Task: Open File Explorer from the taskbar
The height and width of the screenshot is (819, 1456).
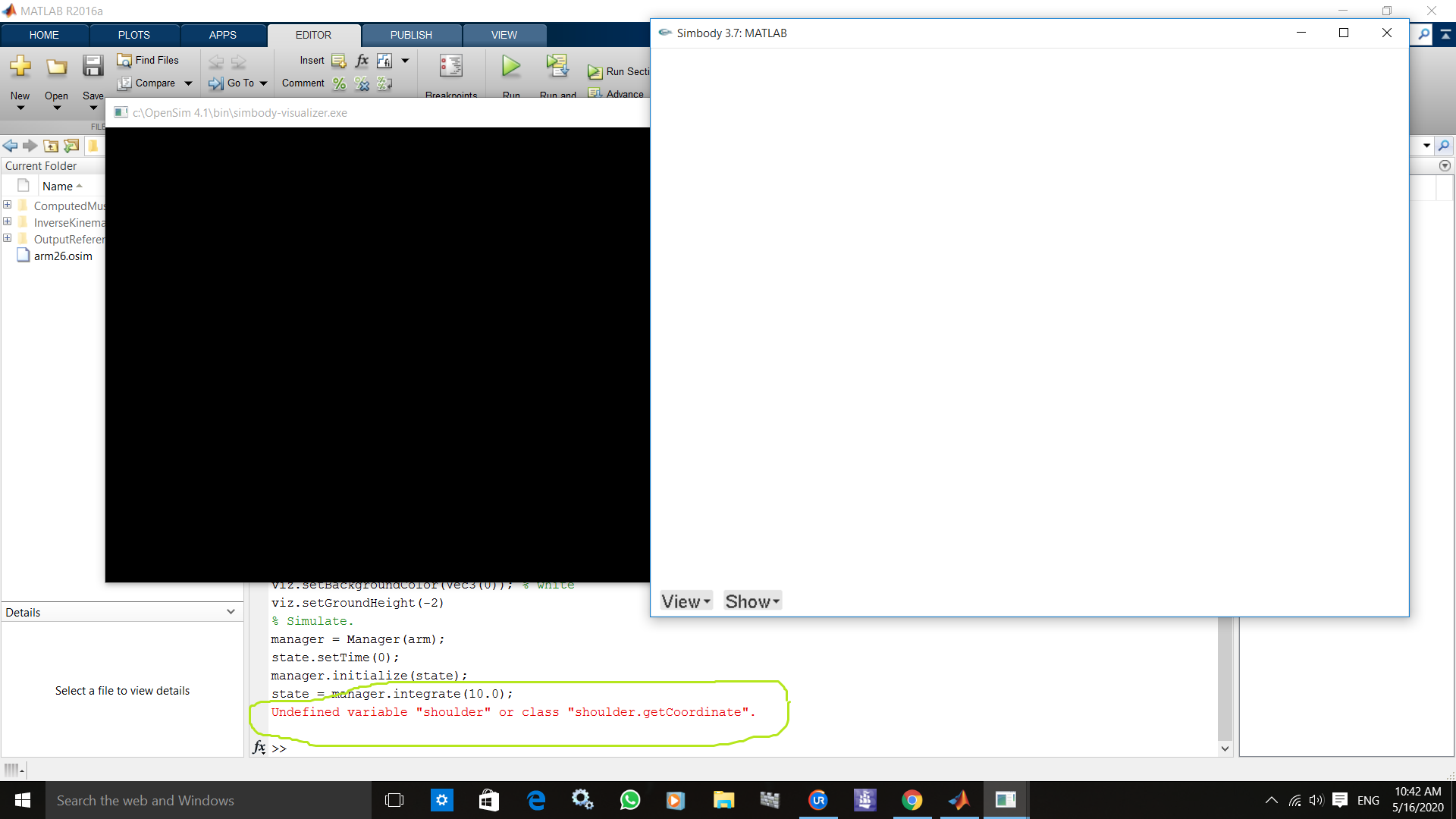Action: [x=724, y=800]
